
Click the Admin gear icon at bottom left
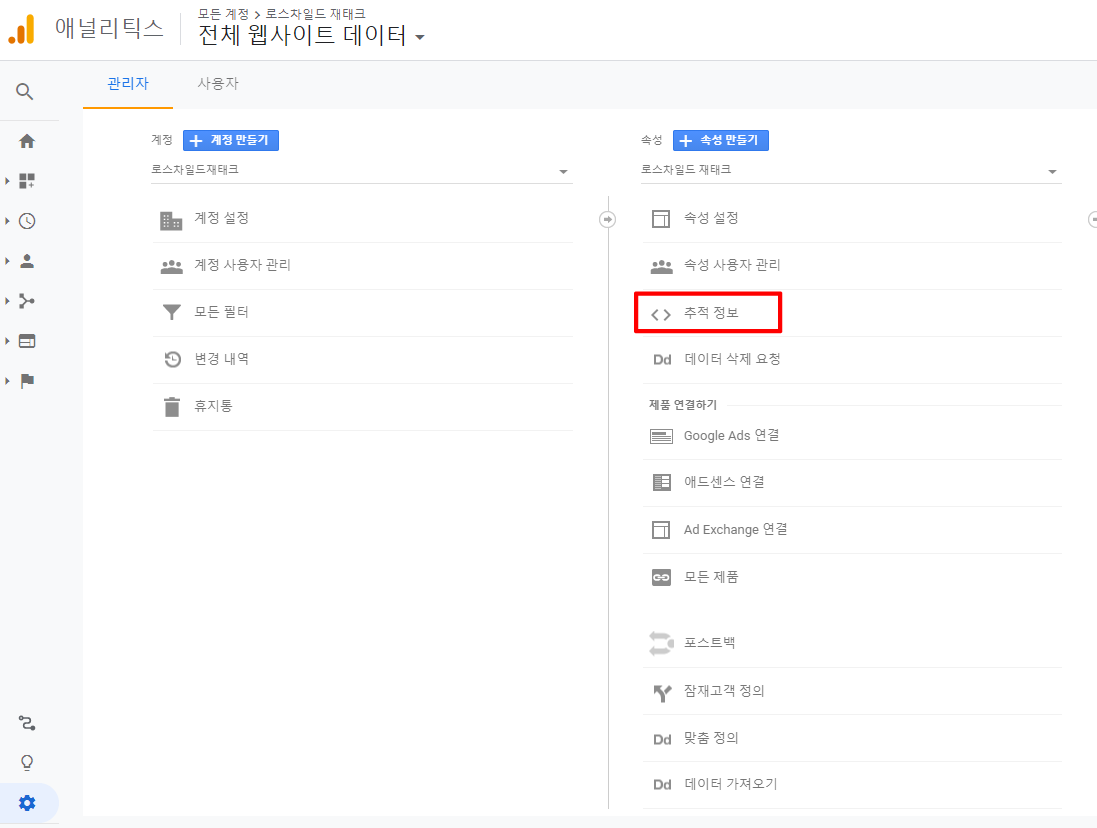pyautogui.click(x=28, y=802)
